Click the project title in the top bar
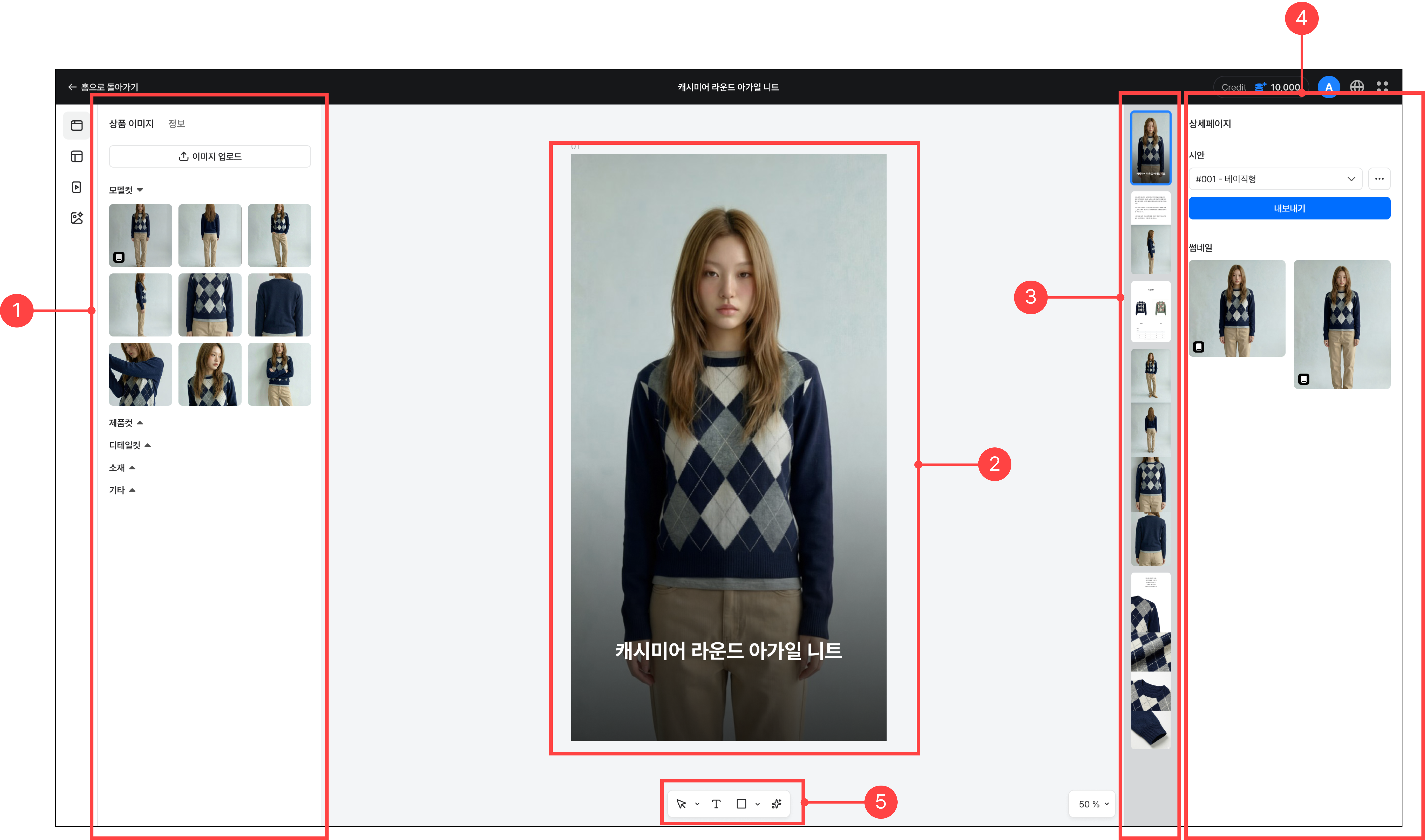 (x=728, y=87)
